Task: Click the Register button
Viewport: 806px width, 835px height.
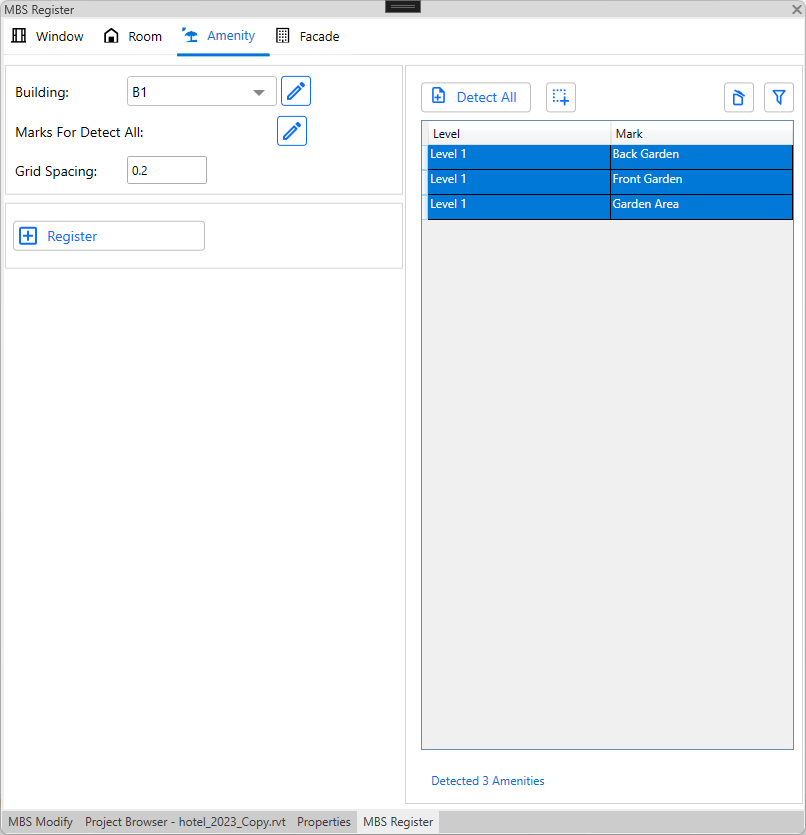Action: pyautogui.click(x=108, y=236)
